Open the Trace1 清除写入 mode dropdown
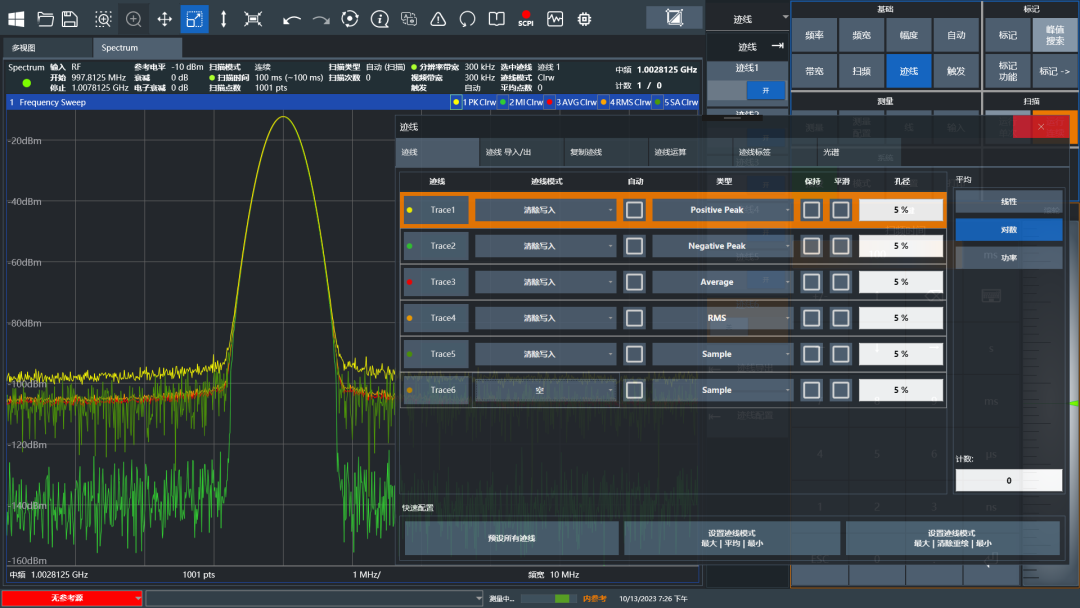Image resolution: width=1080 pixels, height=608 pixels. (545, 210)
